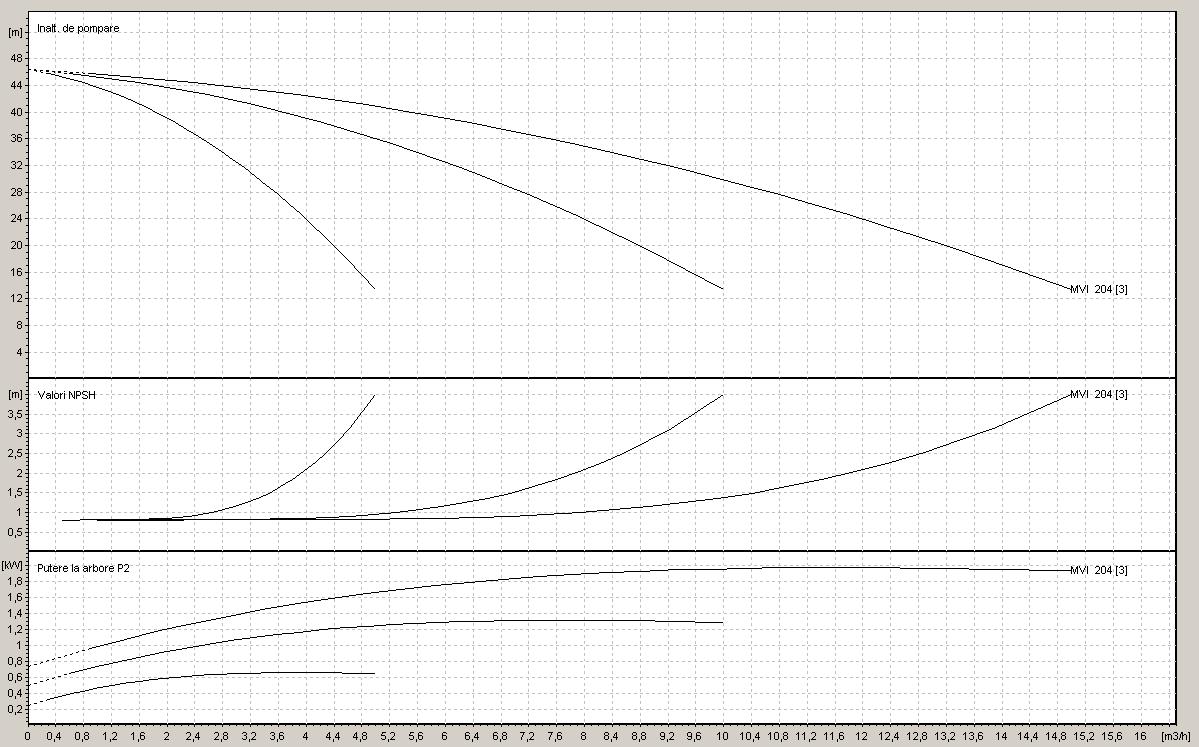
Task: Click the 1,8 tick on power axis
Action: (15, 581)
